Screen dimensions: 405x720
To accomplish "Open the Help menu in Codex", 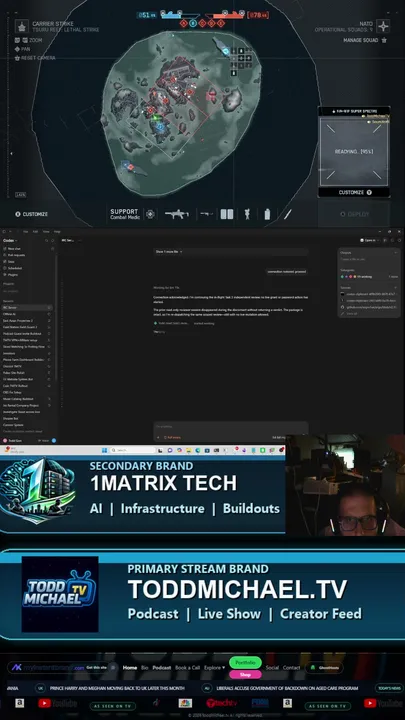I will tap(57, 231).
